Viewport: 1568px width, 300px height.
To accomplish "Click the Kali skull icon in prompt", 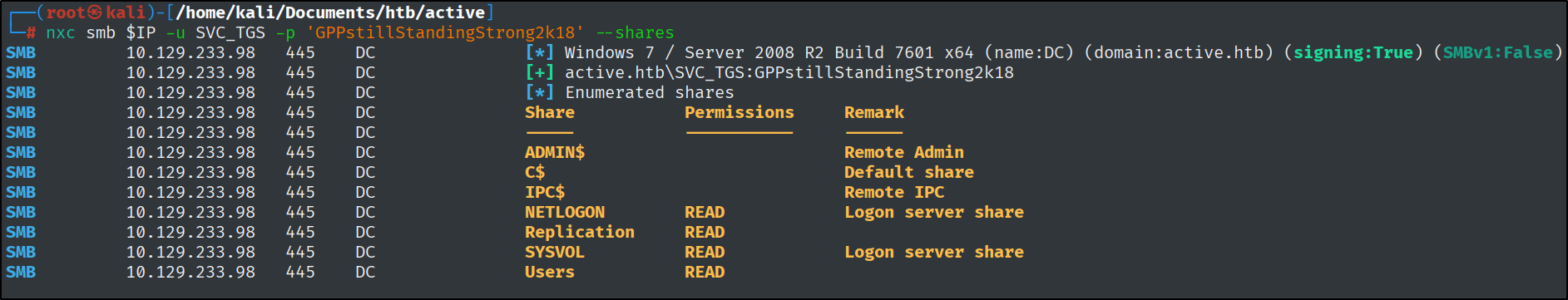I will coord(95,12).
